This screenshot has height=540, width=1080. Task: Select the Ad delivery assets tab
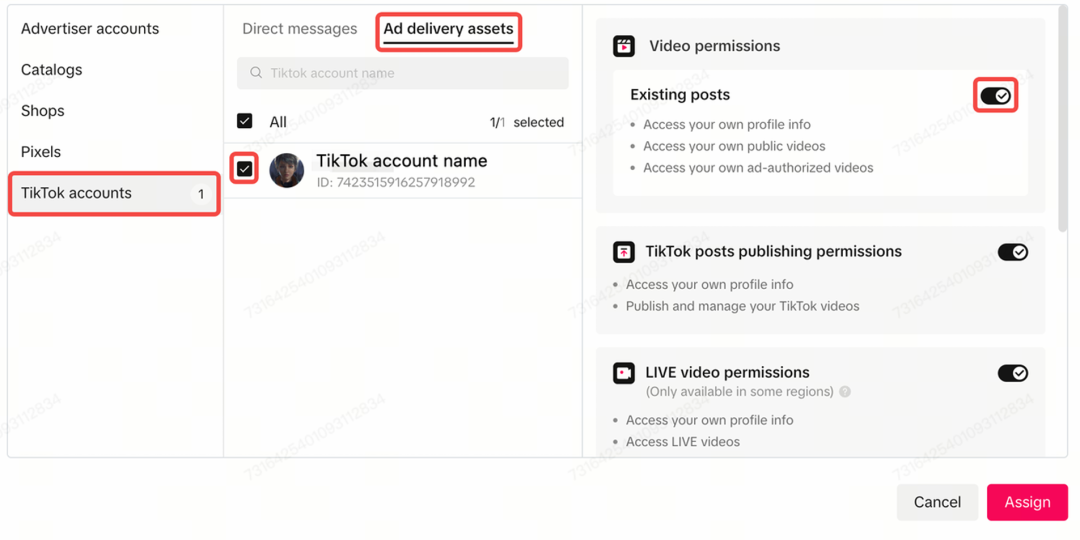point(448,29)
